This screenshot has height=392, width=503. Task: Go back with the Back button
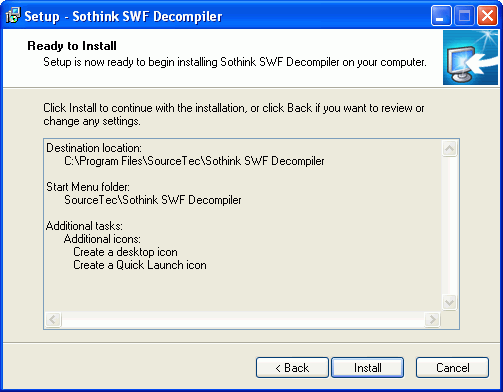[292, 368]
